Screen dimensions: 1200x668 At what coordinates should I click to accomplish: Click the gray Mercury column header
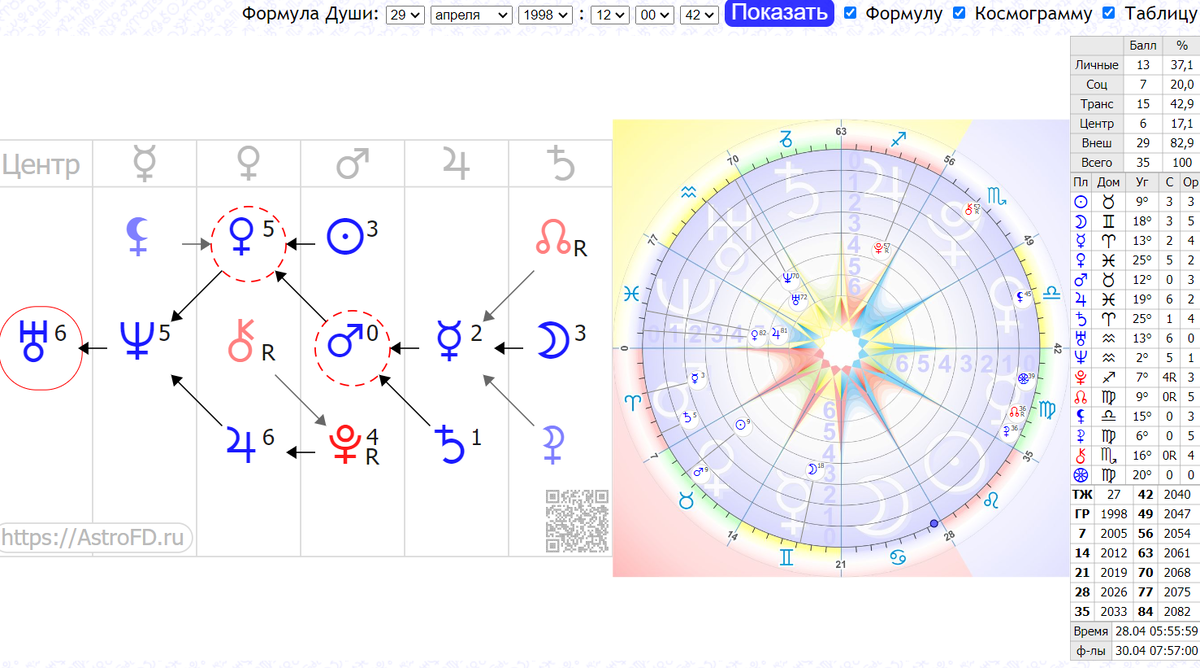pos(143,163)
